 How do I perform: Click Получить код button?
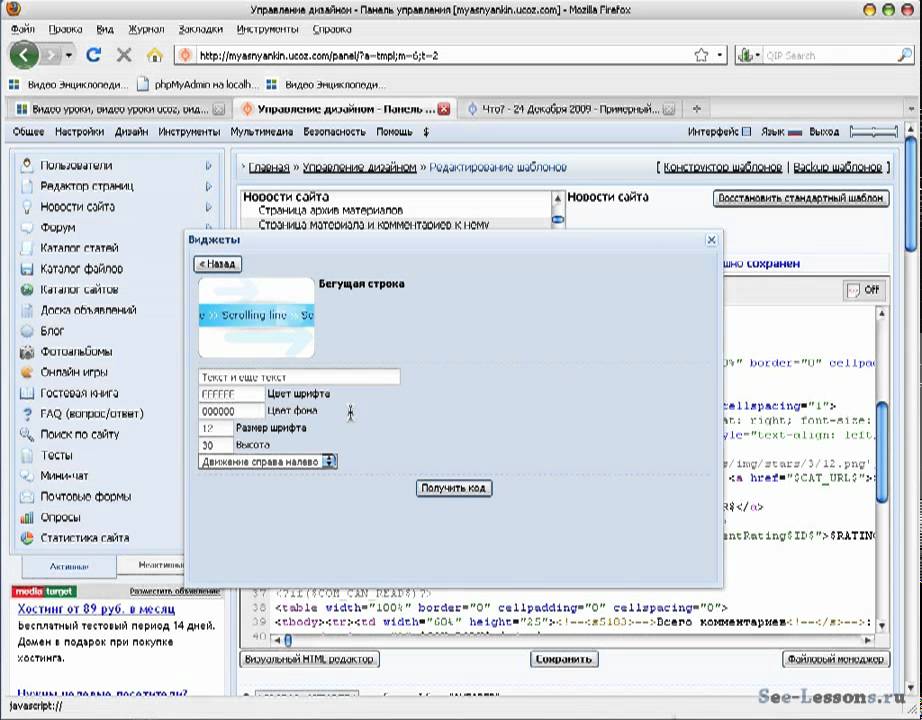453,488
